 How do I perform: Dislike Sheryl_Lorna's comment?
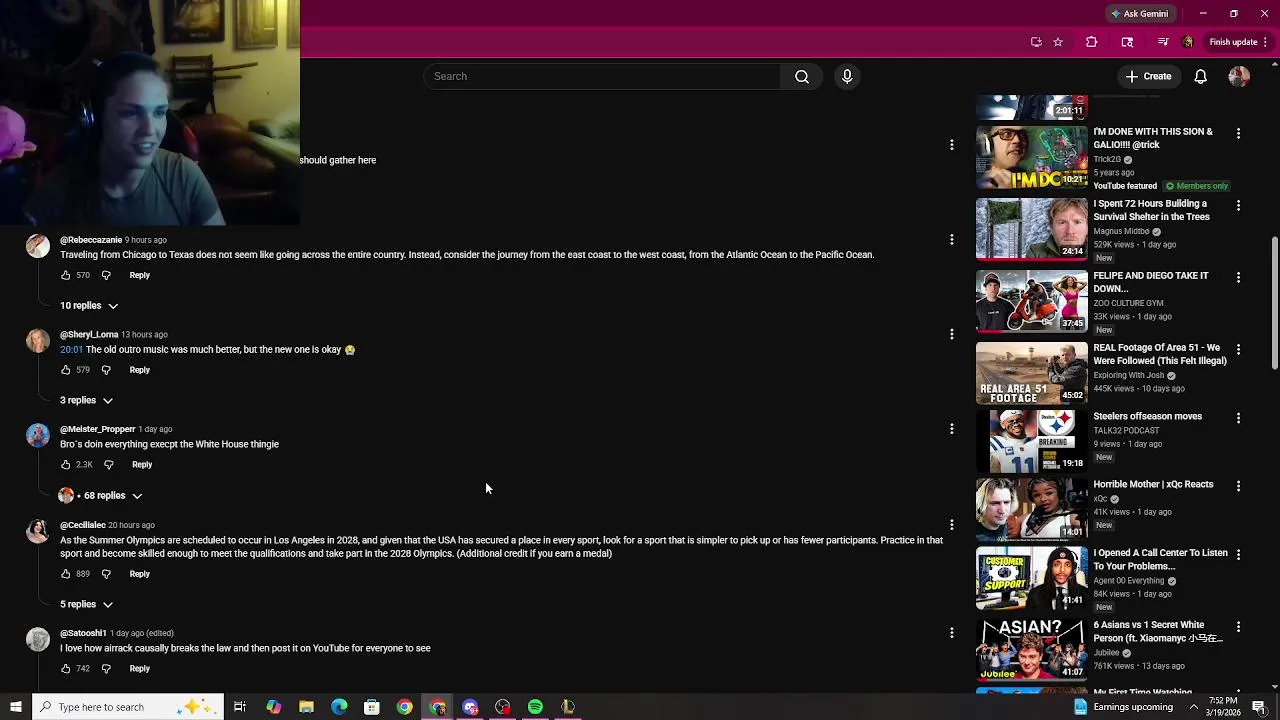[x=106, y=370]
